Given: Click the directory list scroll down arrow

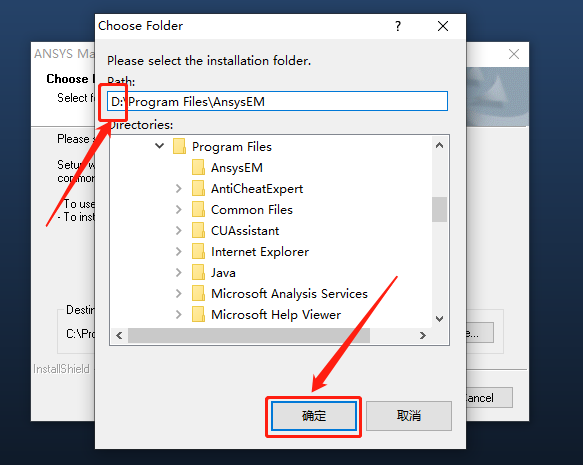Looking at the screenshot, I should pyautogui.click(x=439, y=319).
